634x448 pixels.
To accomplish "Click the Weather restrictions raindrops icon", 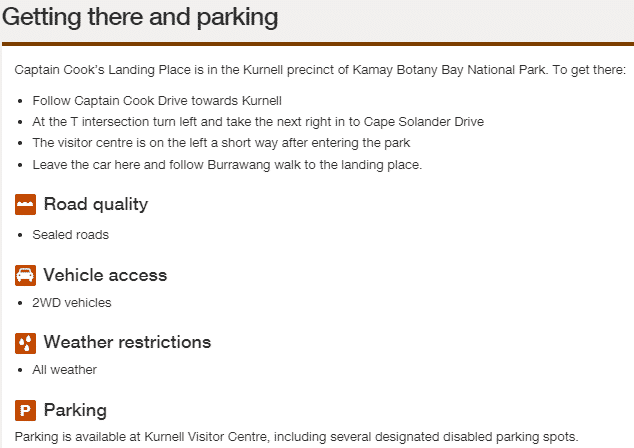I will [25, 343].
